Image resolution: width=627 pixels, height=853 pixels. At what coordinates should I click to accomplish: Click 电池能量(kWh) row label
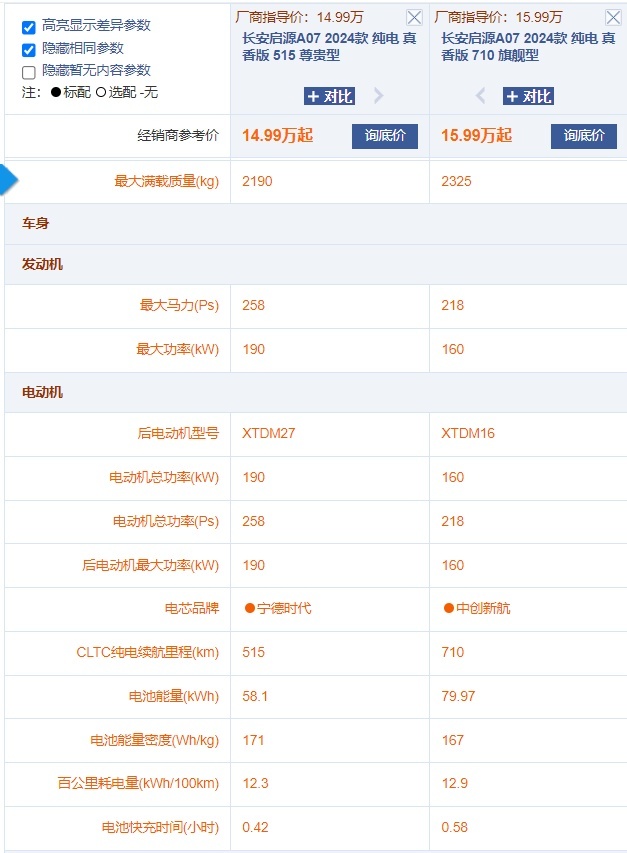[174, 696]
